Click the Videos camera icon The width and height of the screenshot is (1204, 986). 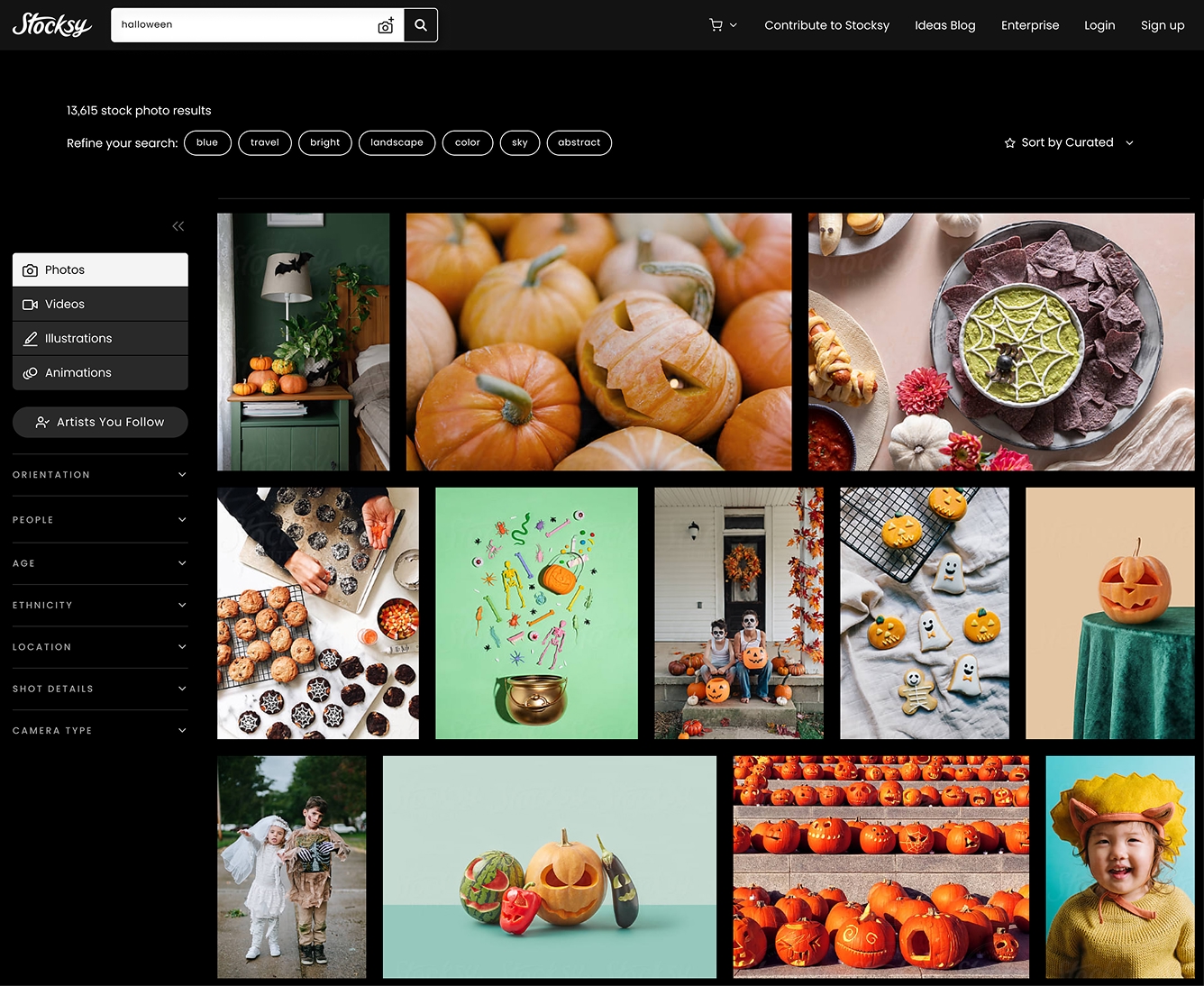(30, 305)
